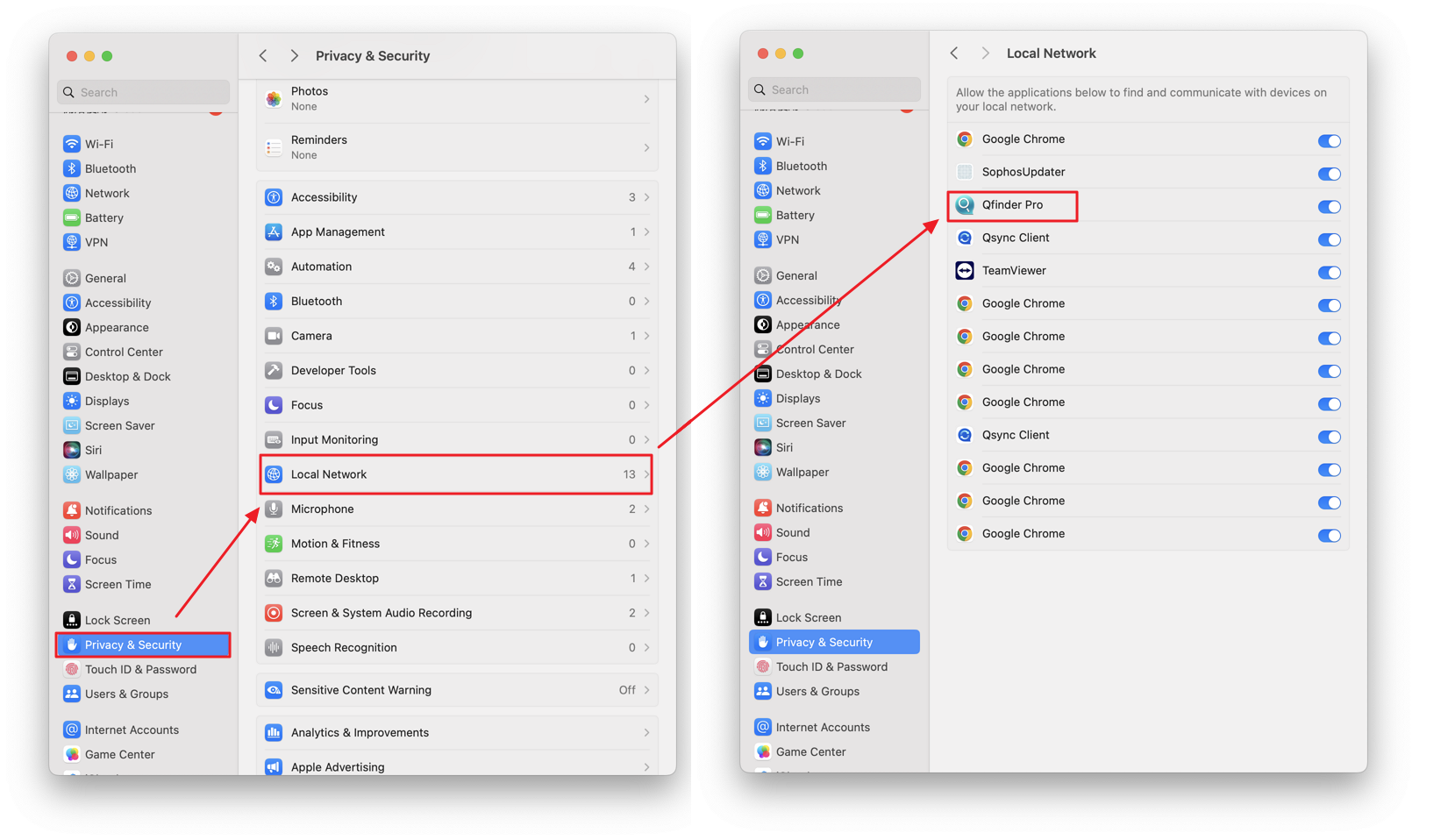Toggle the first Qsync Client switch

click(1329, 239)
